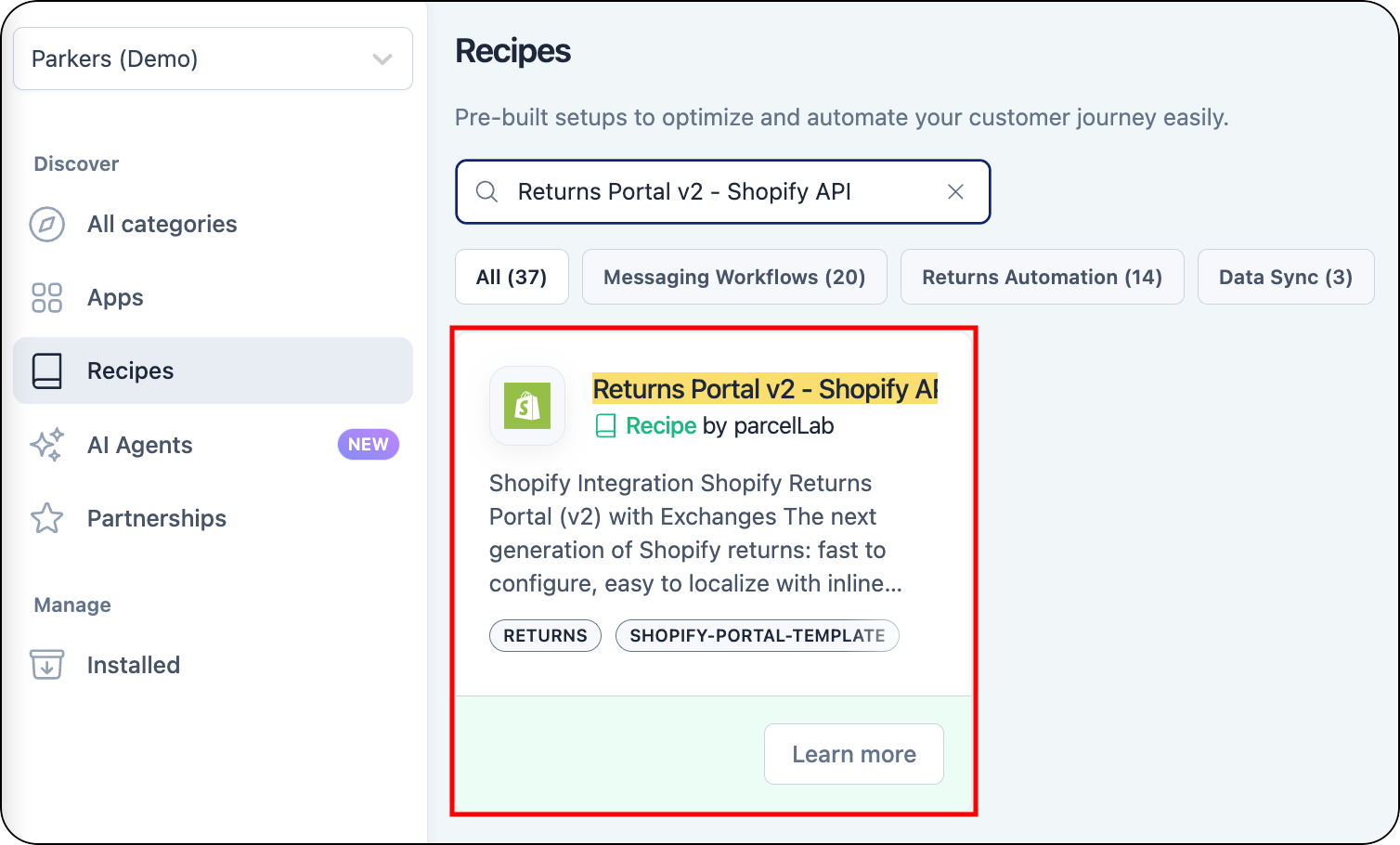The image size is (1400, 845).
Task: Click the Shopify logo on the recipe card
Action: coord(526,406)
